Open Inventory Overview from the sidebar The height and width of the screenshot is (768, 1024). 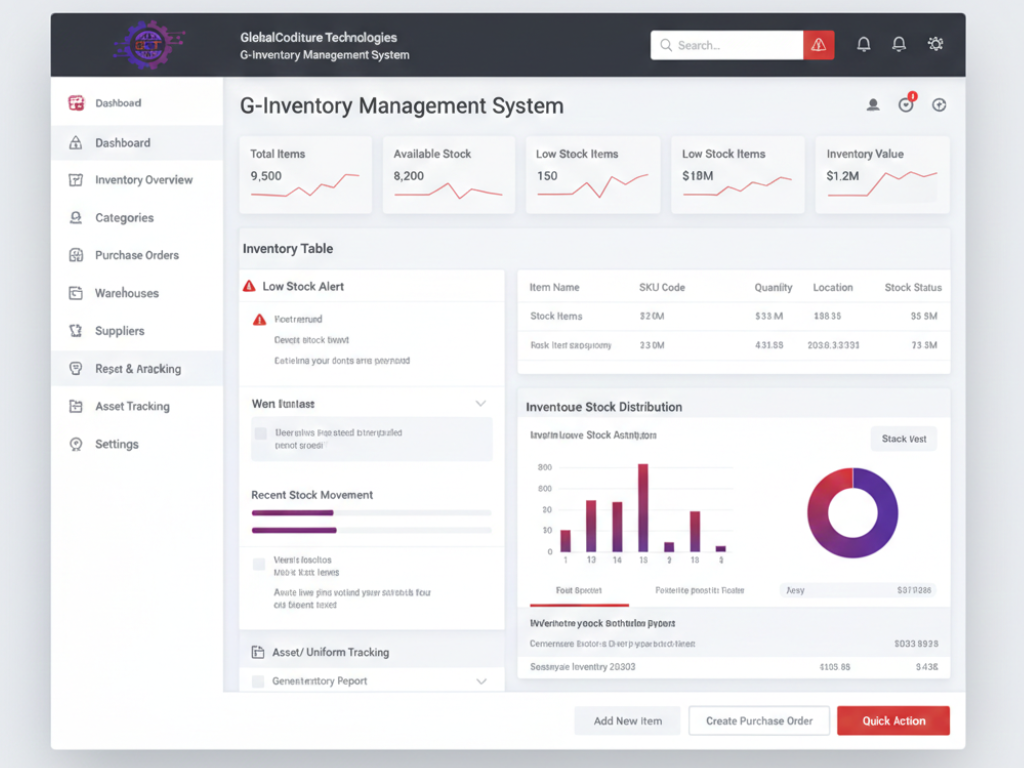(143, 180)
